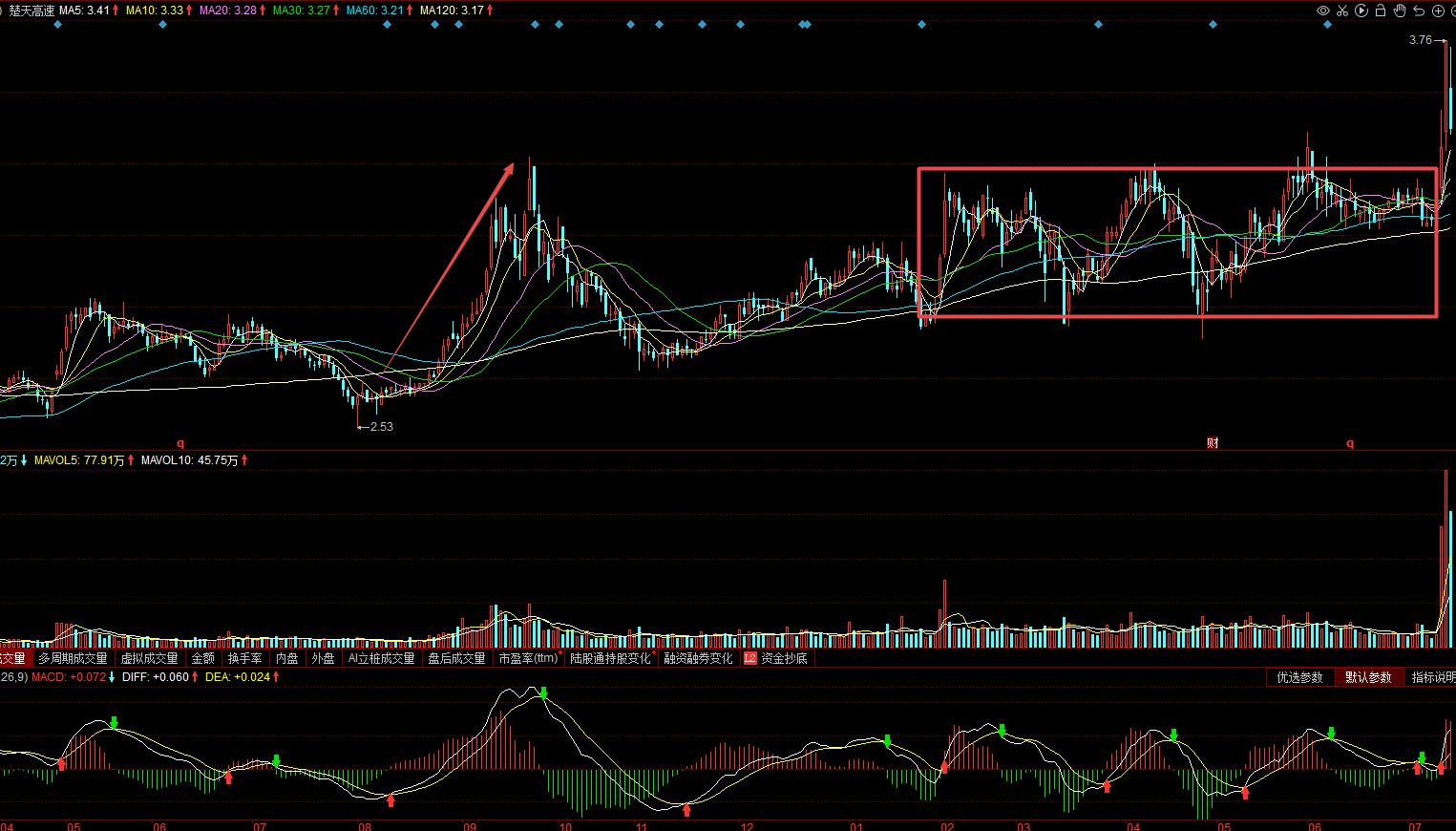The width and height of the screenshot is (1456, 831).
Task: Click the MAVOL5 volume average label
Action: click(83, 460)
